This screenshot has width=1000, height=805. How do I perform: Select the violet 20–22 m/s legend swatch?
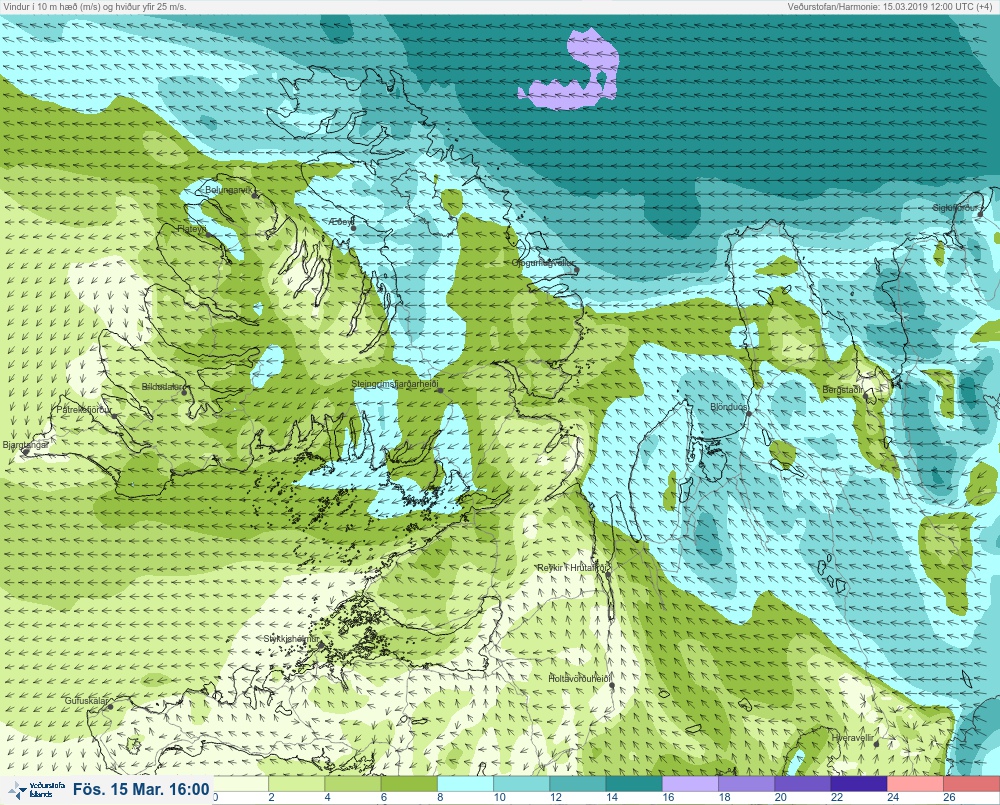click(802, 783)
